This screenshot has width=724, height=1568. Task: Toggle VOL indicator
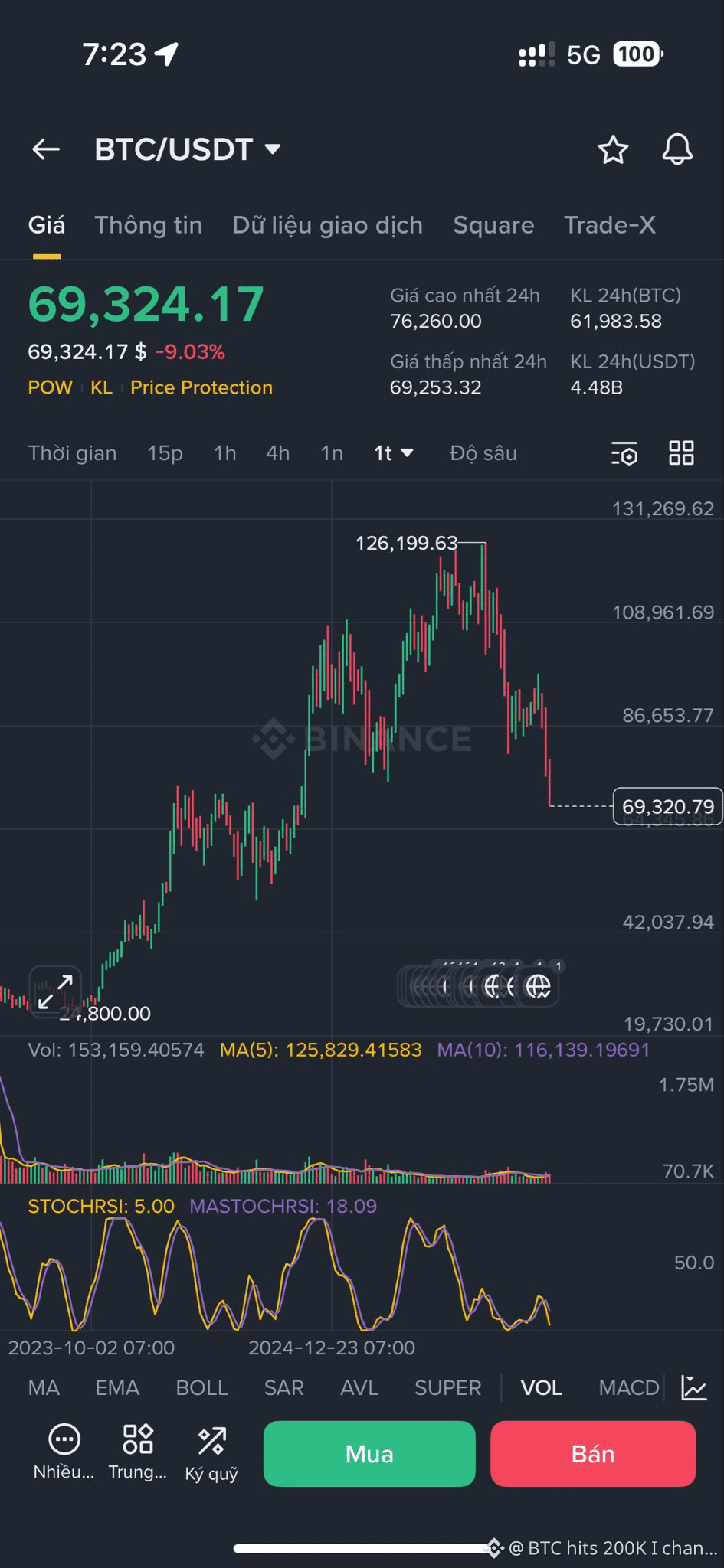point(542,1387)
